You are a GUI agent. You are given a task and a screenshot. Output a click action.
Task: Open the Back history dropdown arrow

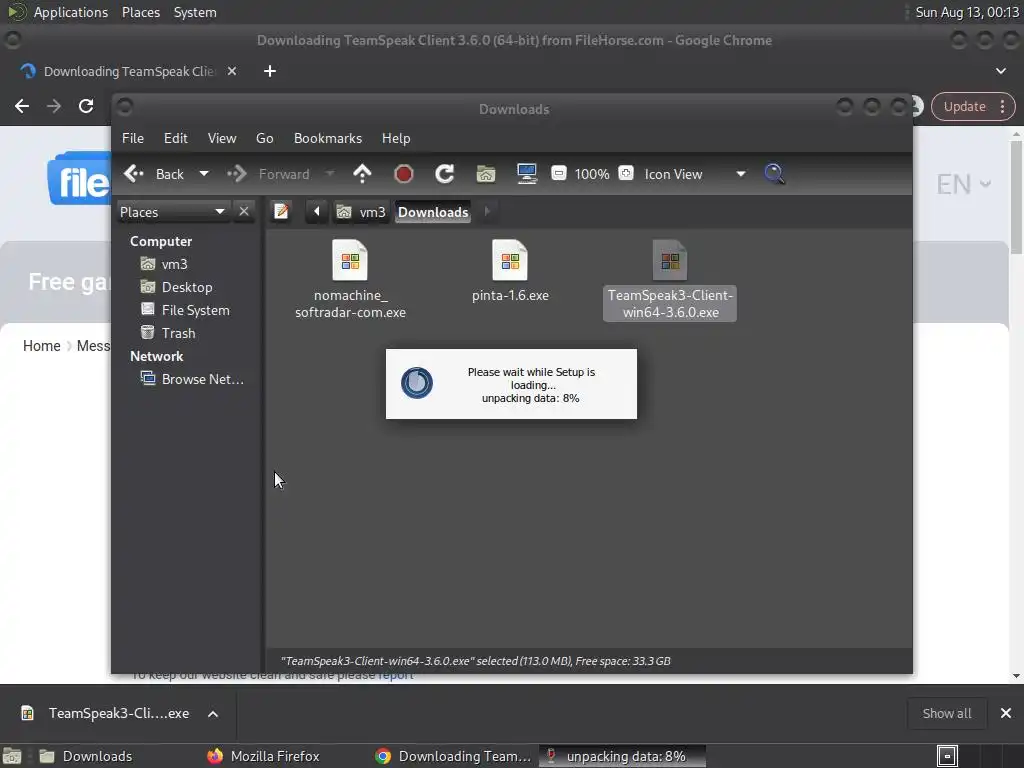[204, 174]
